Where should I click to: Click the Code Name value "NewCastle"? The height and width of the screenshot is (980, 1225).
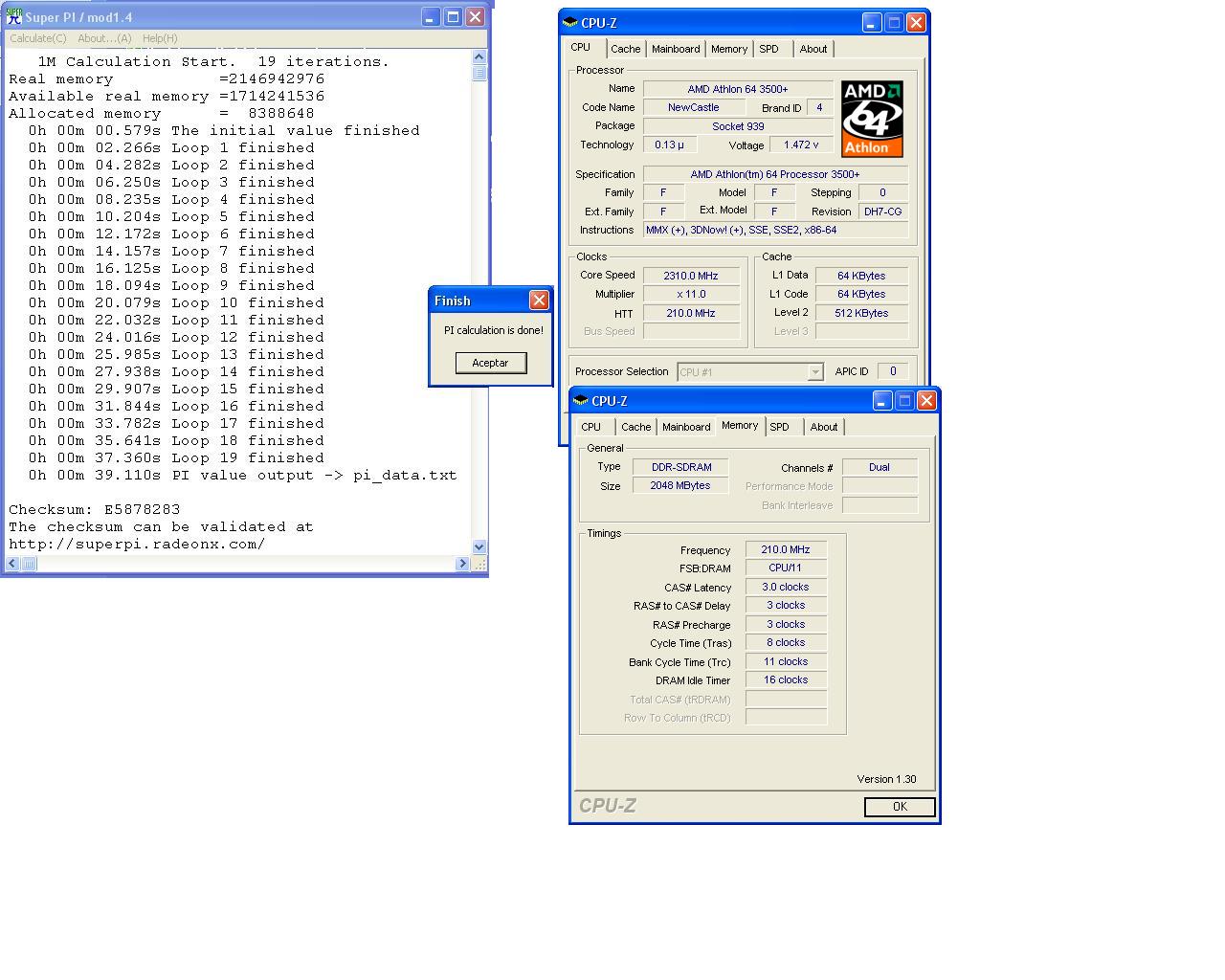pos(693,107)
